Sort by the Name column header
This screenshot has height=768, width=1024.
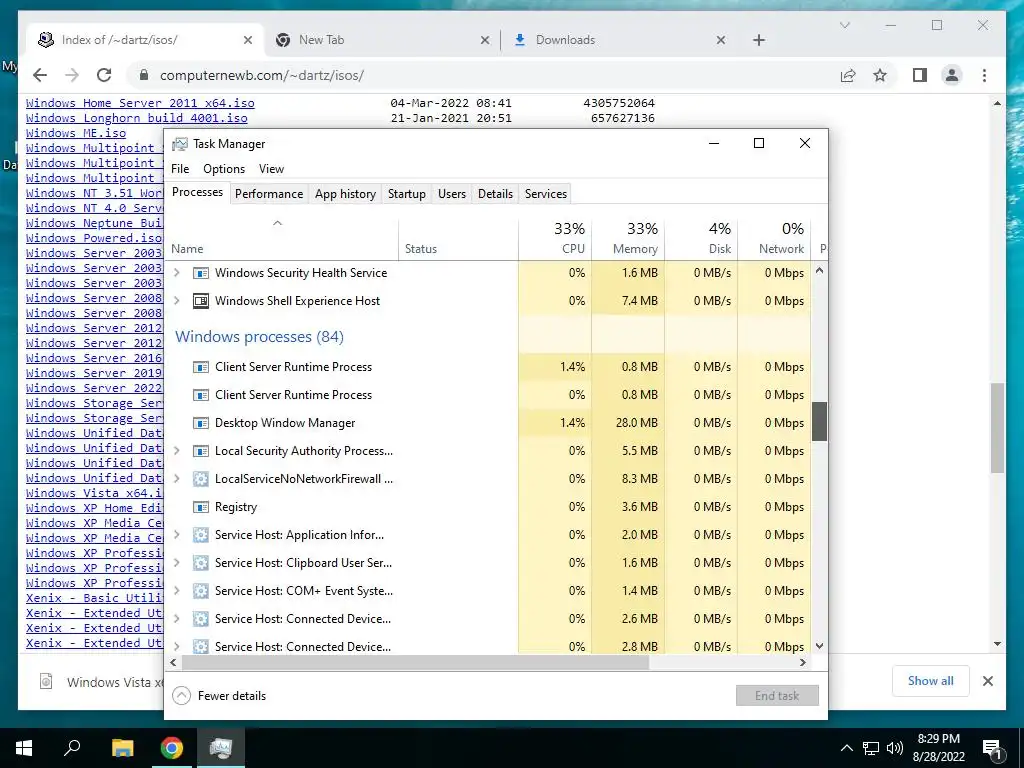point(282,238)
